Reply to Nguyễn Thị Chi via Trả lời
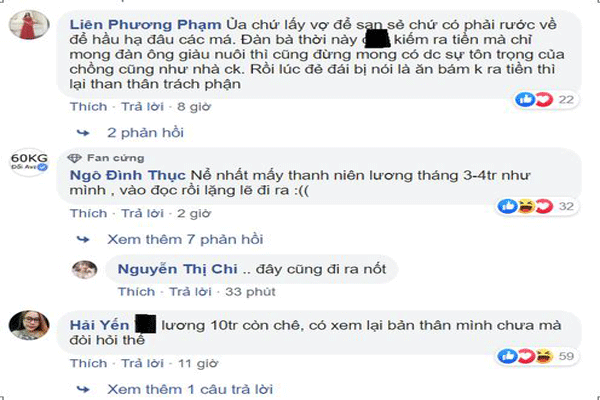Image resolution: width=600 pixels, height=400 pixels. [190, 292]
